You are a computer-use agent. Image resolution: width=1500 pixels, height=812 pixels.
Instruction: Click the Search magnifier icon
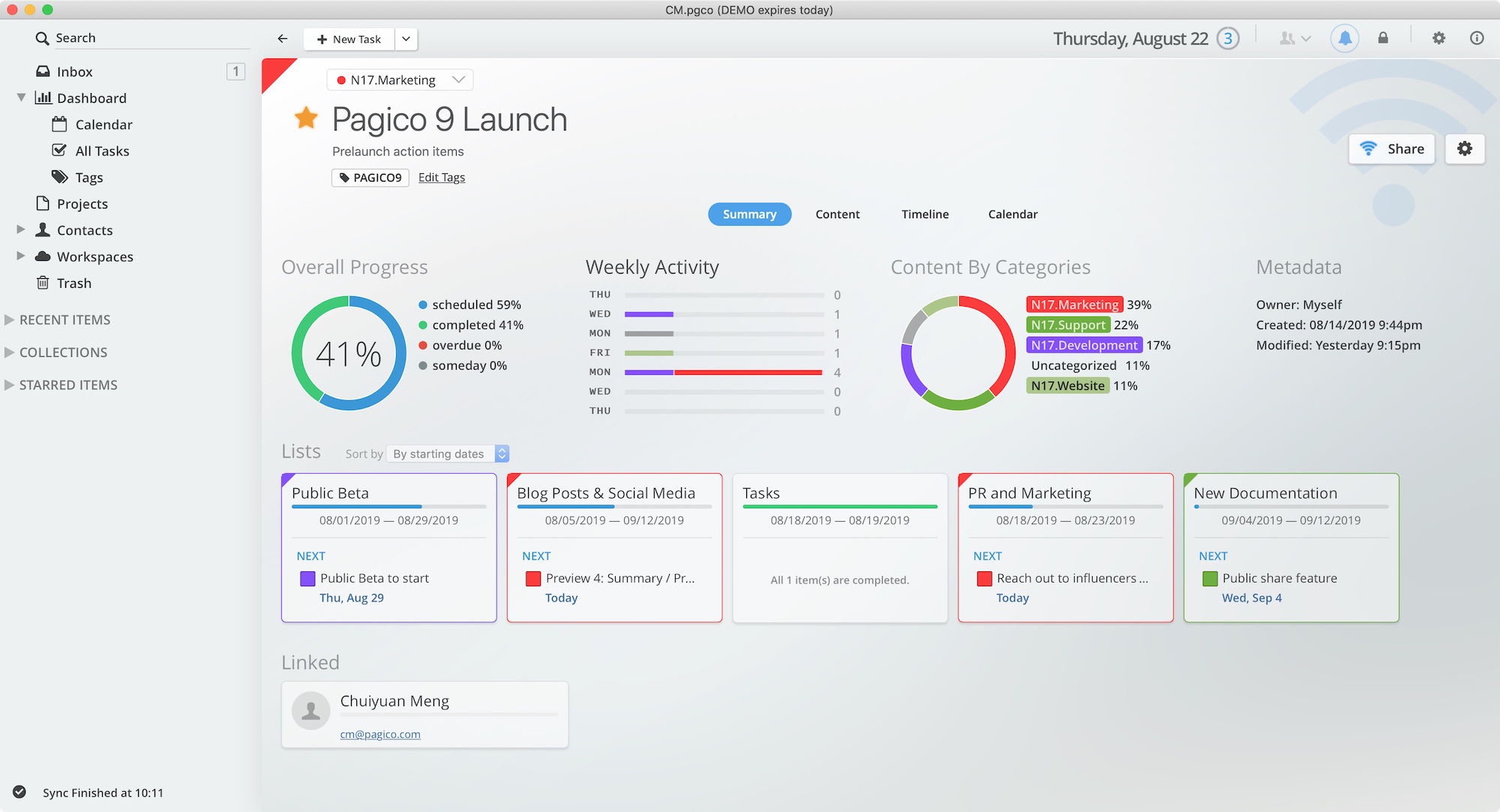(x=42, y=38)
